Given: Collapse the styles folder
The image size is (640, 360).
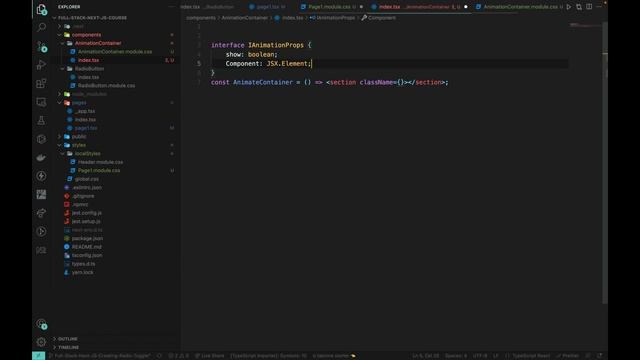Looking at the screenshot, I should click(x=79, y=145).
